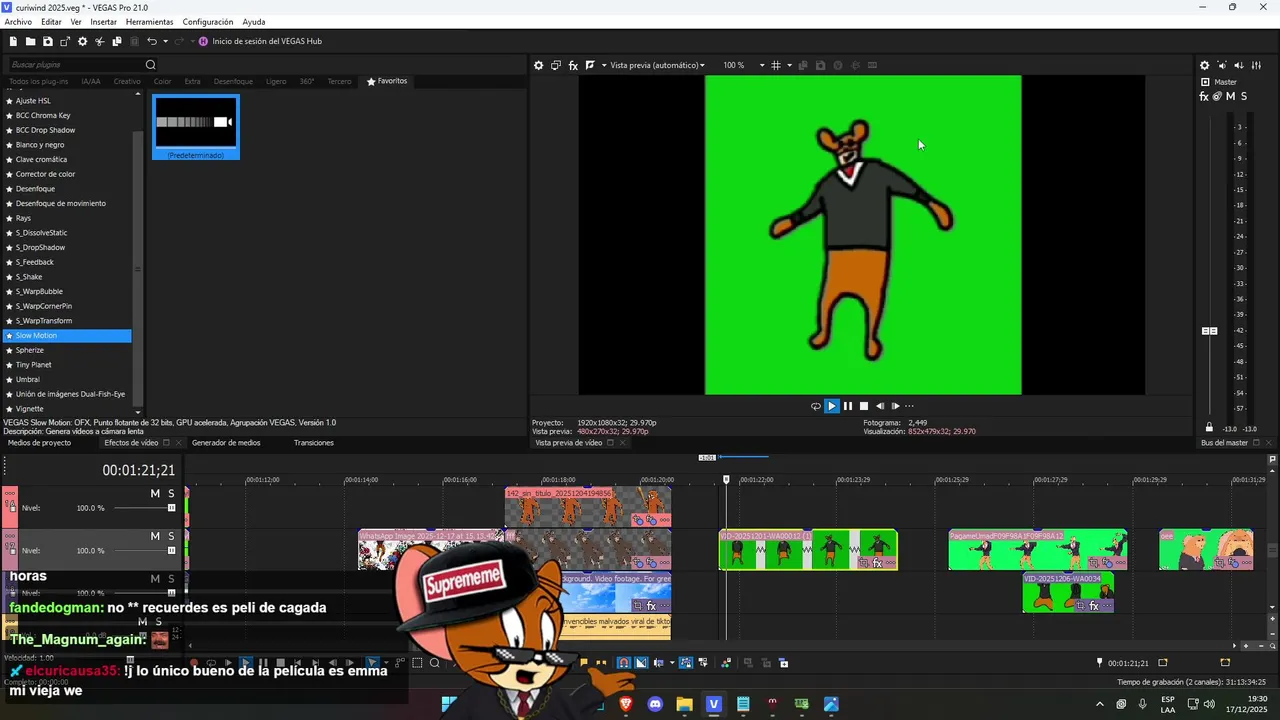Solo the first video track
This screenshot has width=1280, height=720.
click(171, 494)
